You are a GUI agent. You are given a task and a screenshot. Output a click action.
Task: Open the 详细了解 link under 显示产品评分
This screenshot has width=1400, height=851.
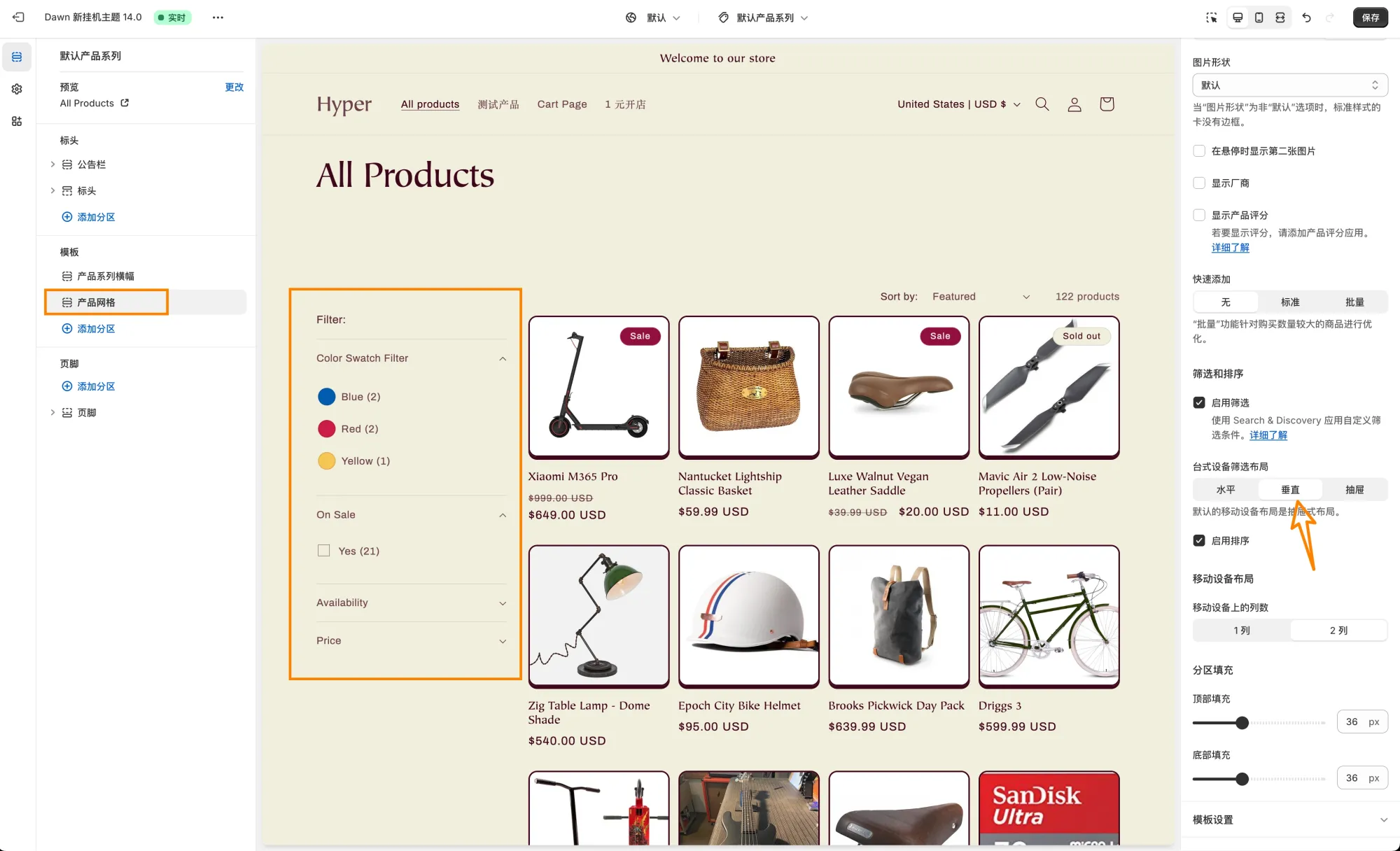tap(1230, 248)
